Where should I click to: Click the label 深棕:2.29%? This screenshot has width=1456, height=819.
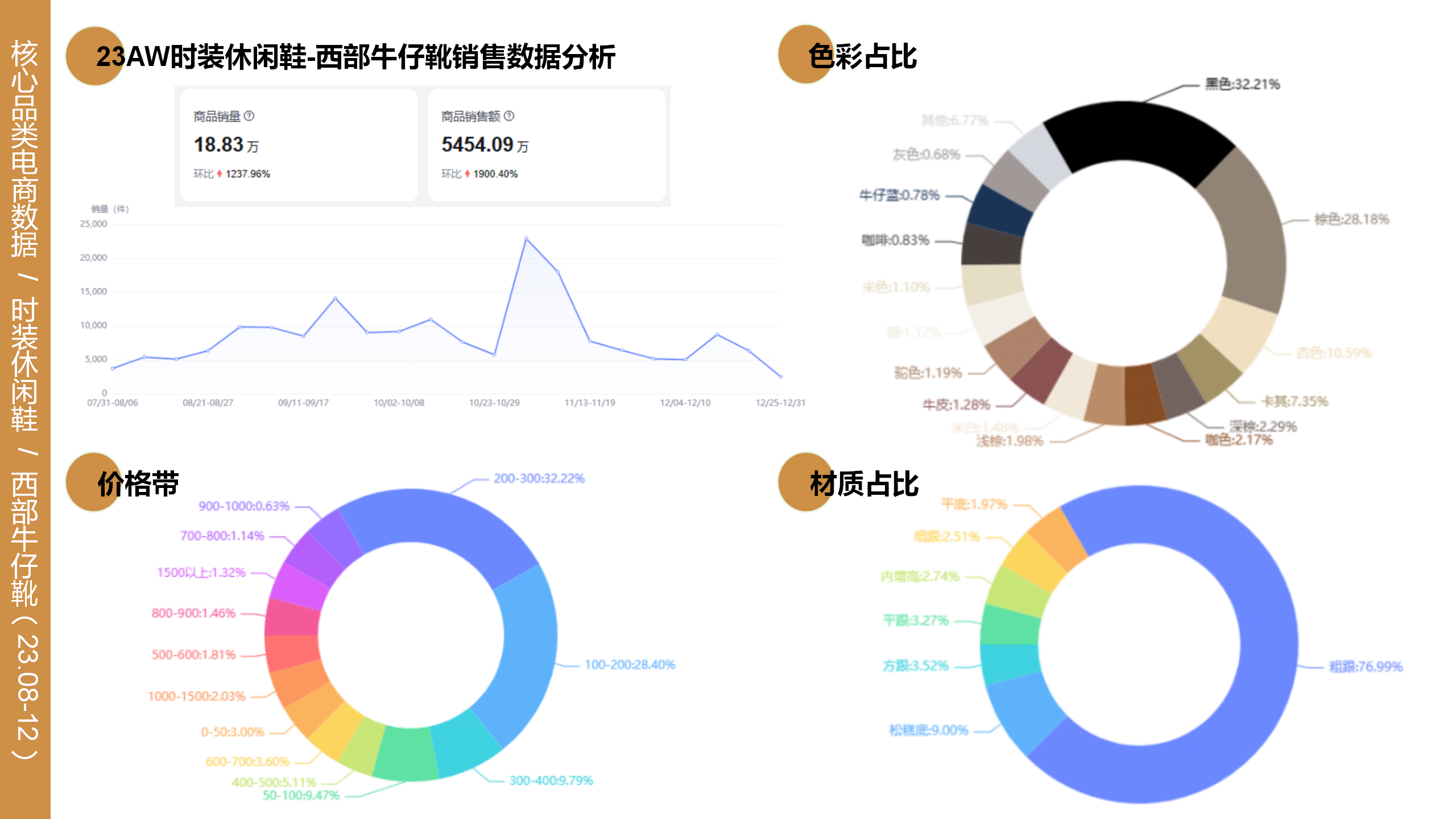[x=1263, y=427]
